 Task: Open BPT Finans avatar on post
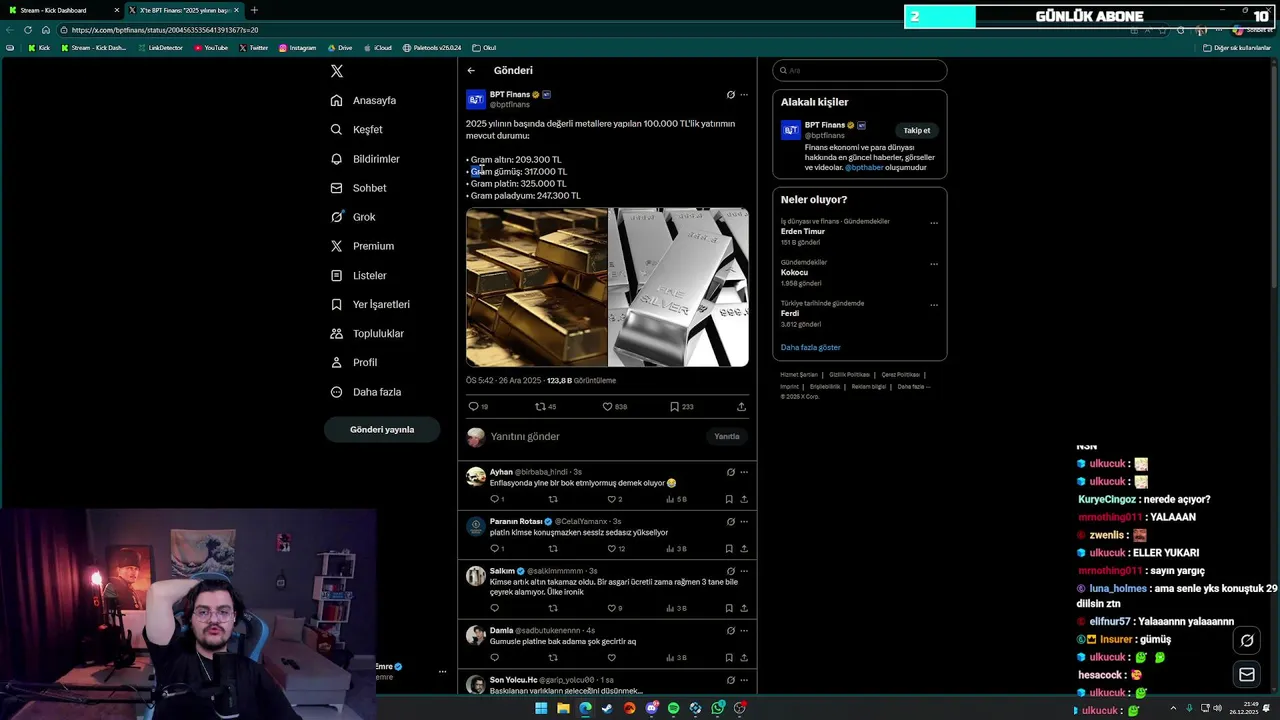476,99
